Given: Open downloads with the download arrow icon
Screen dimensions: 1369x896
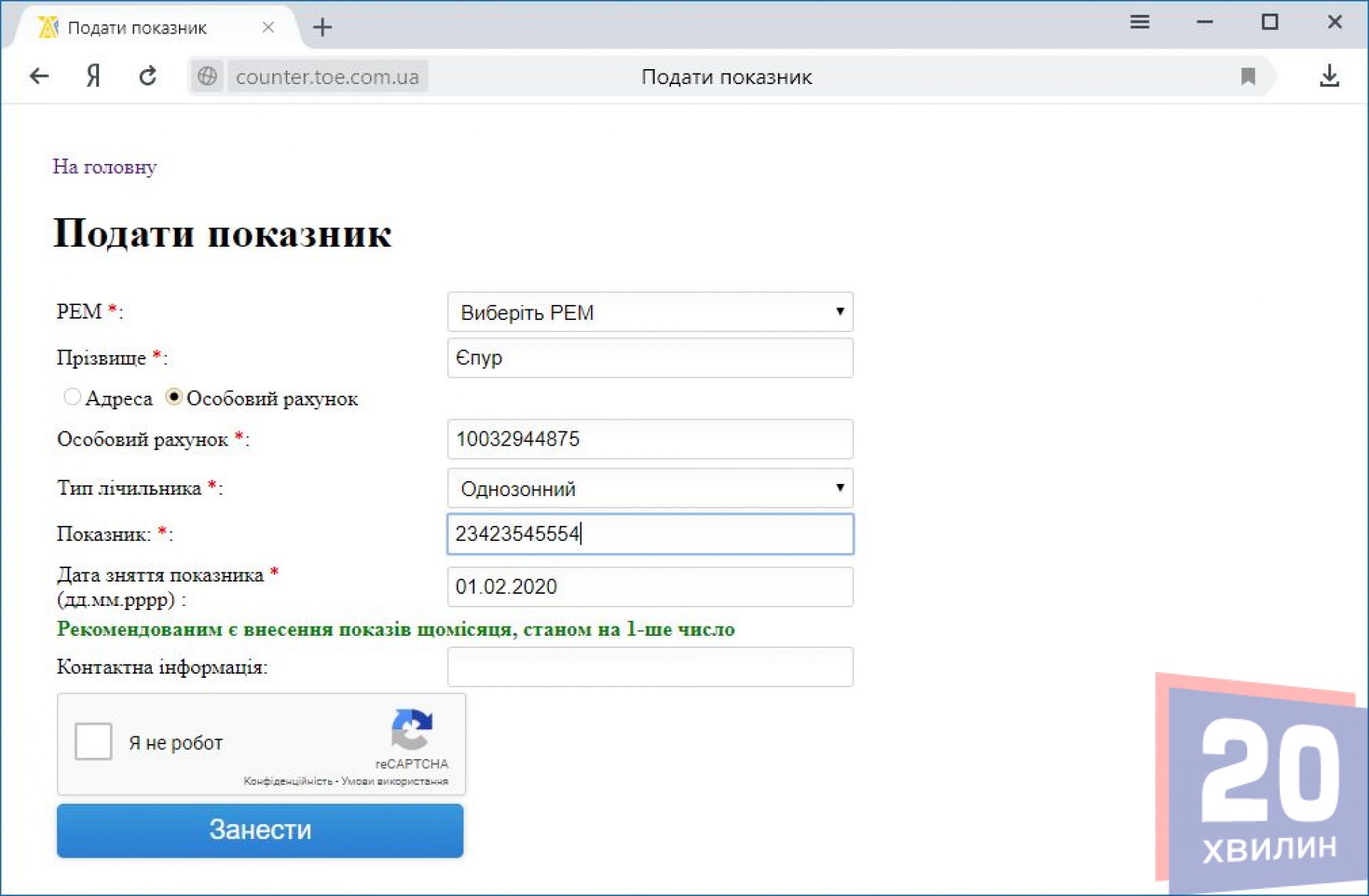Looking at the screenshot, I should [1328, 76].
